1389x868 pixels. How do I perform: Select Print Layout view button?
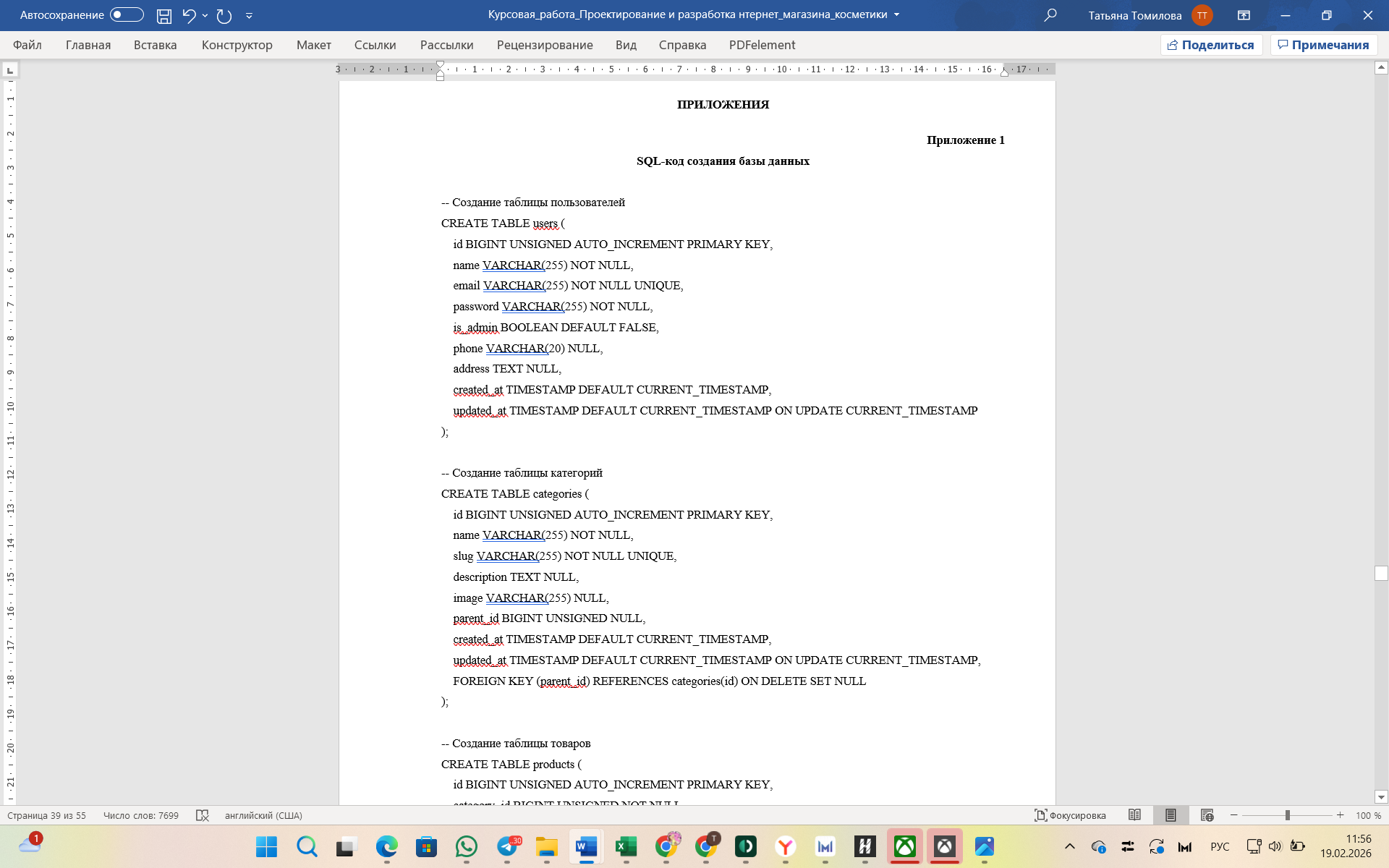point(1170,815)
